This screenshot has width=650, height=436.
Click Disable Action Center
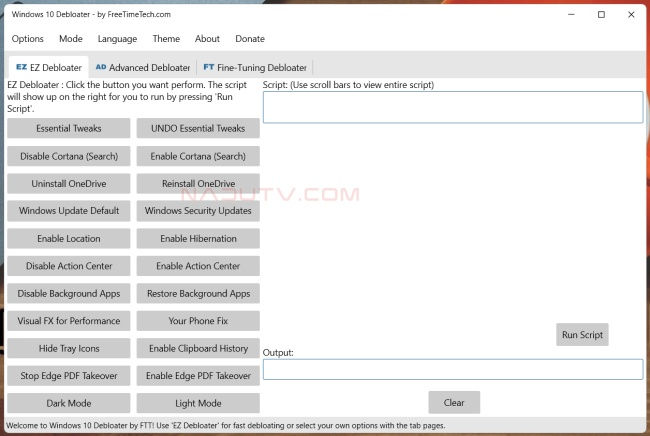(x=69, y=266)
